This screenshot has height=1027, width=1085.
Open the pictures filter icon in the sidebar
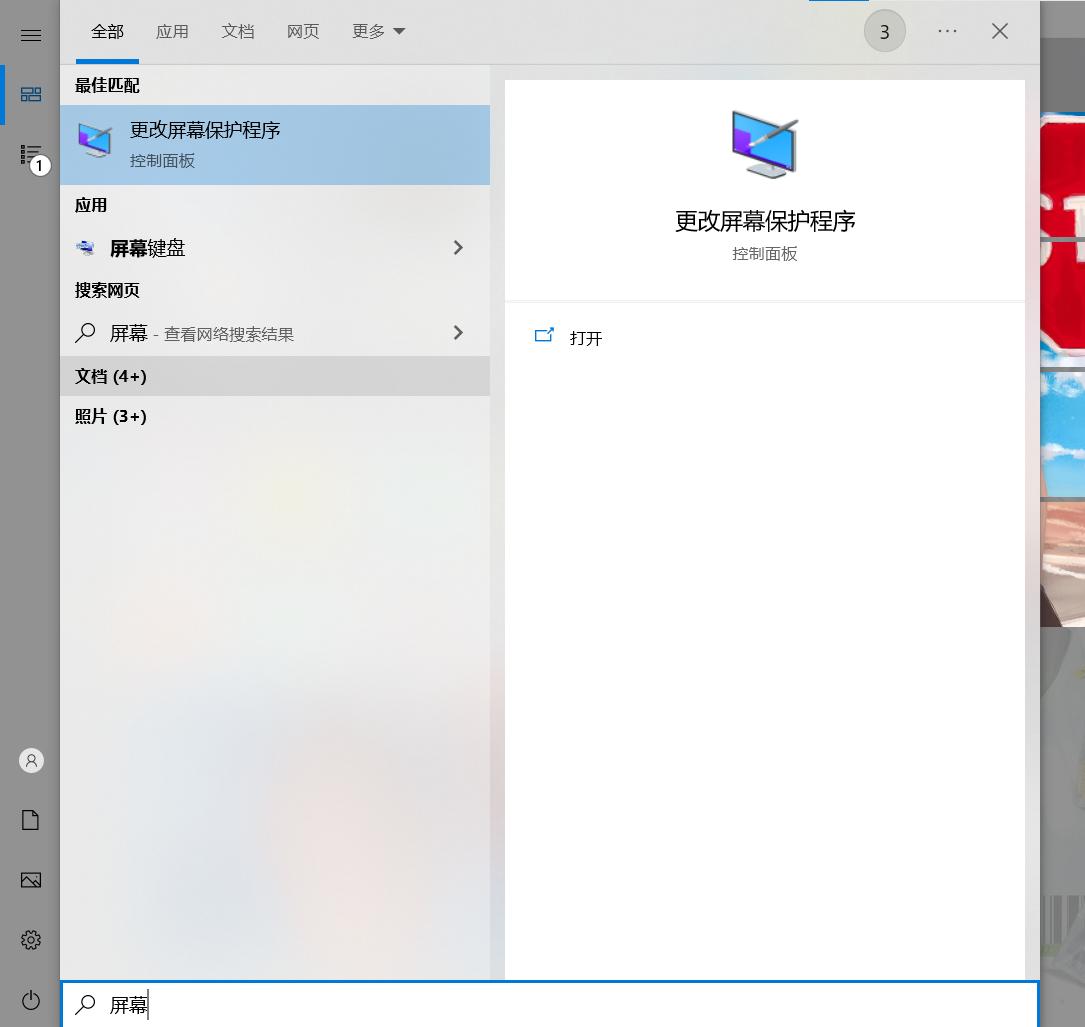point(30,880)
